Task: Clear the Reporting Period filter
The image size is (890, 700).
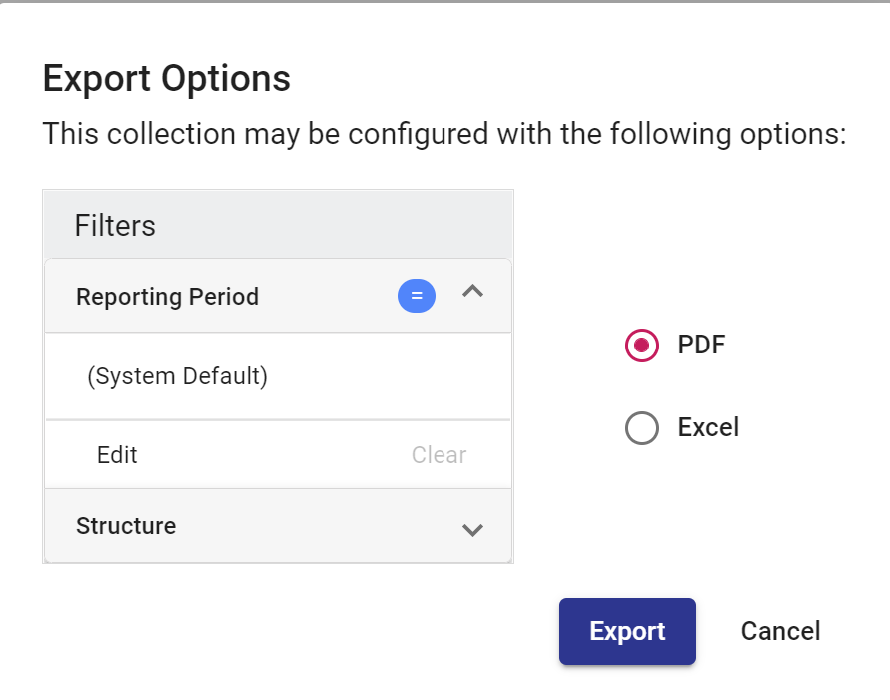Action: click(x=439, y=455)
